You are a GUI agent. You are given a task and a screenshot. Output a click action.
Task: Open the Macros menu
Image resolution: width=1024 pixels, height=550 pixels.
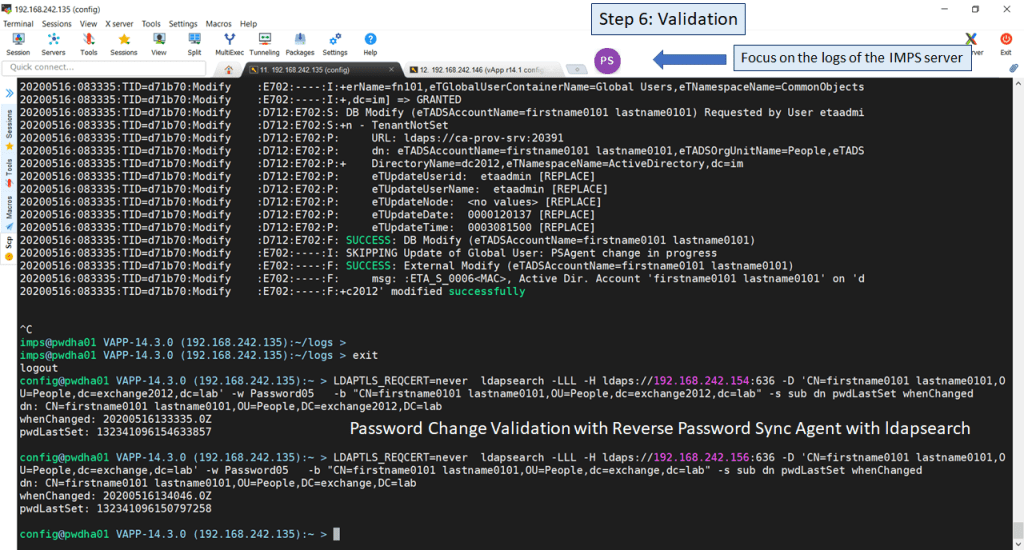(x=218, y=23)
